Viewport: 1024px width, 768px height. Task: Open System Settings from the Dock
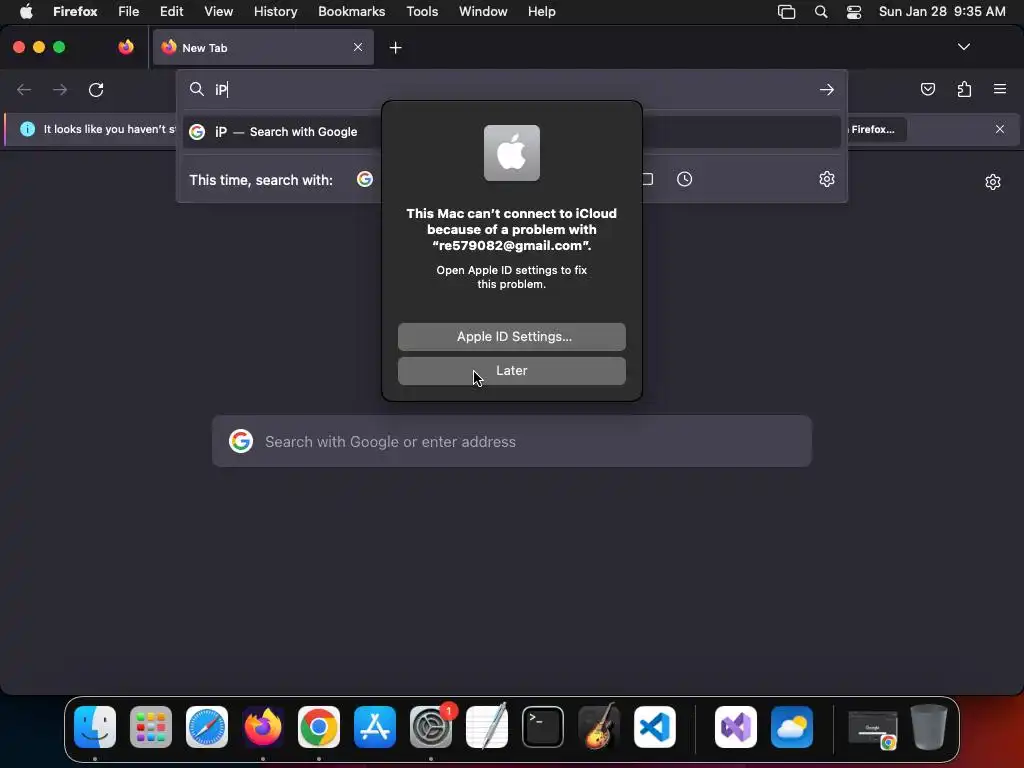[431, 726]
